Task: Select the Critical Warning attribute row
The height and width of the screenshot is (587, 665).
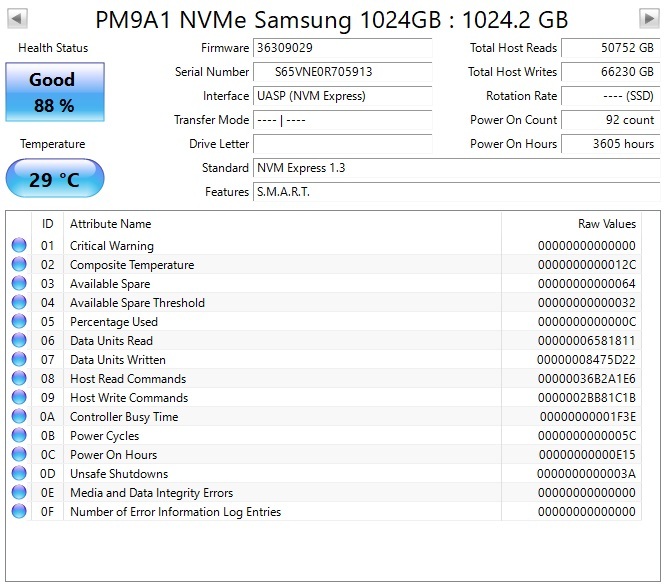Action: pos(325,246)
